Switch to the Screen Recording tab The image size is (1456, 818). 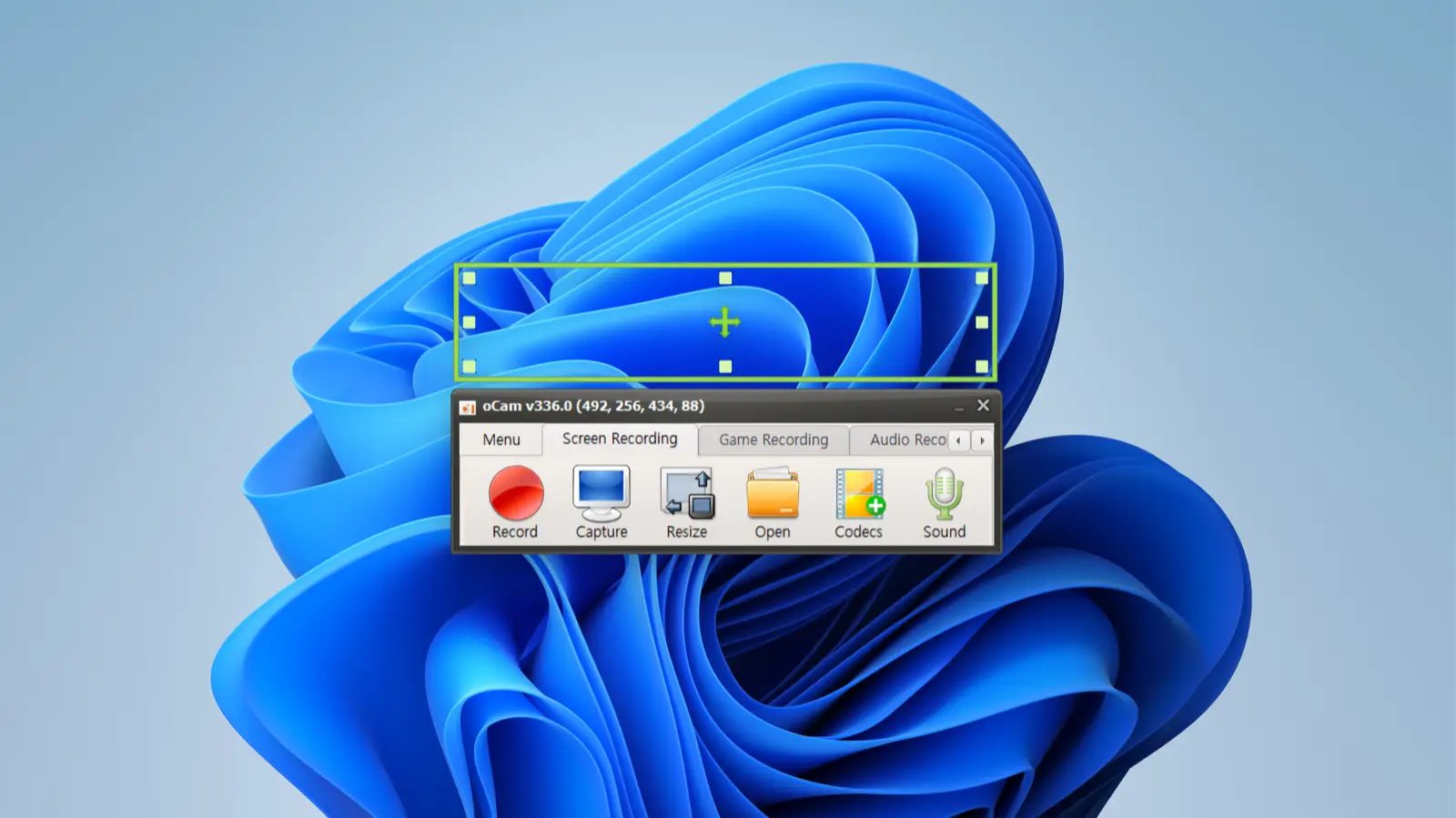coord(620,439)
